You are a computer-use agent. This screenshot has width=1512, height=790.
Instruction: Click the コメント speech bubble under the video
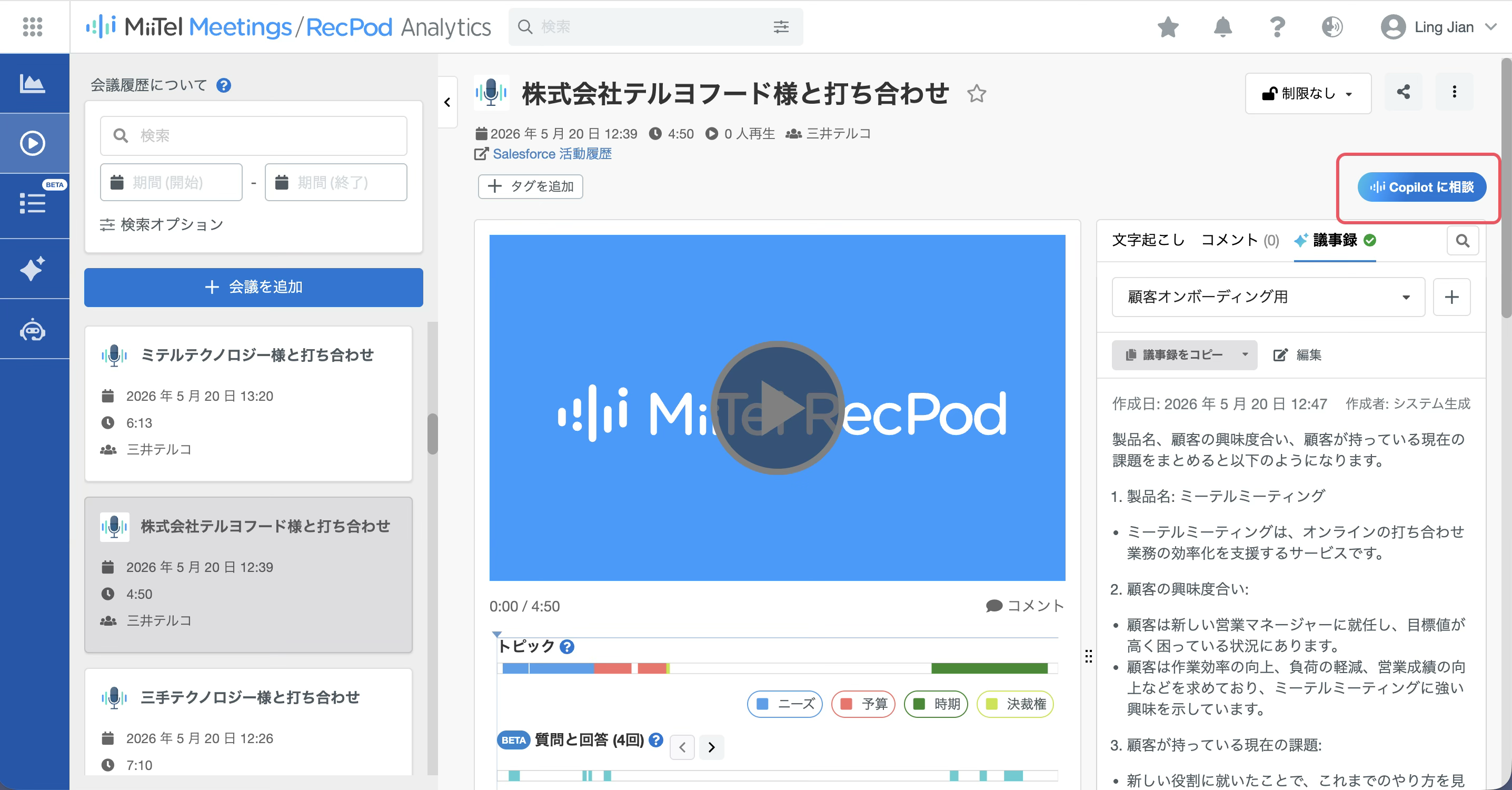[x=1025, y=606]
